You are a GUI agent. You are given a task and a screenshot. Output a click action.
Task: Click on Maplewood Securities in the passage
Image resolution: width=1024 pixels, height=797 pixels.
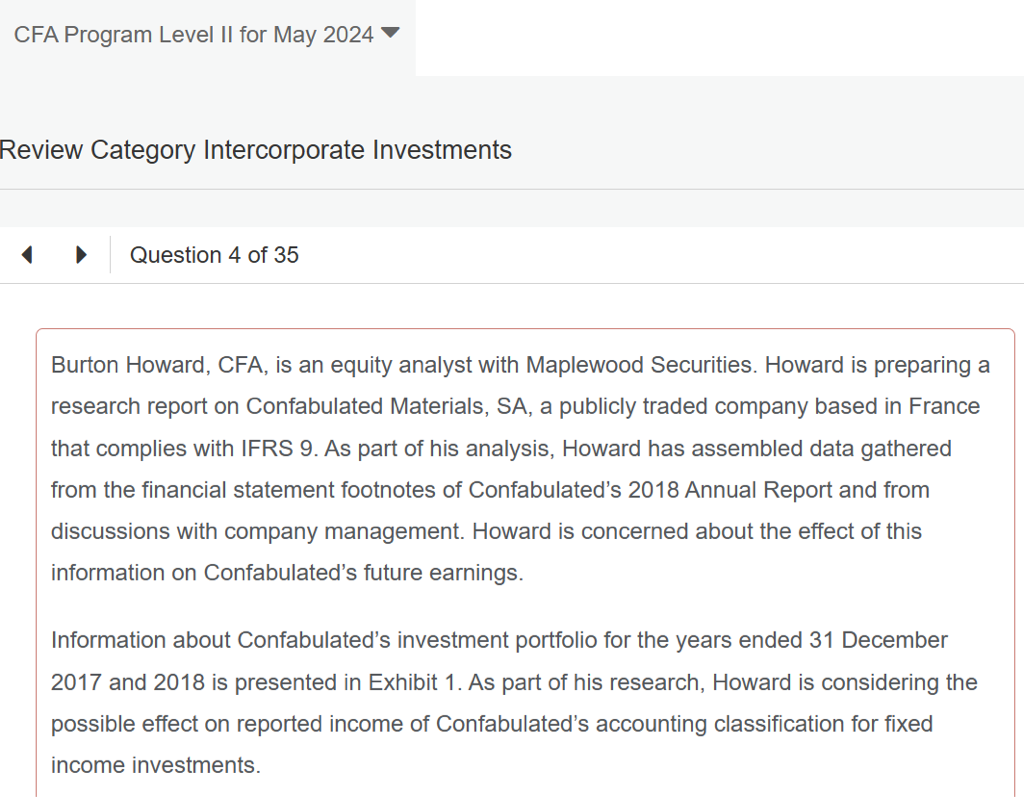click(639, 365)
